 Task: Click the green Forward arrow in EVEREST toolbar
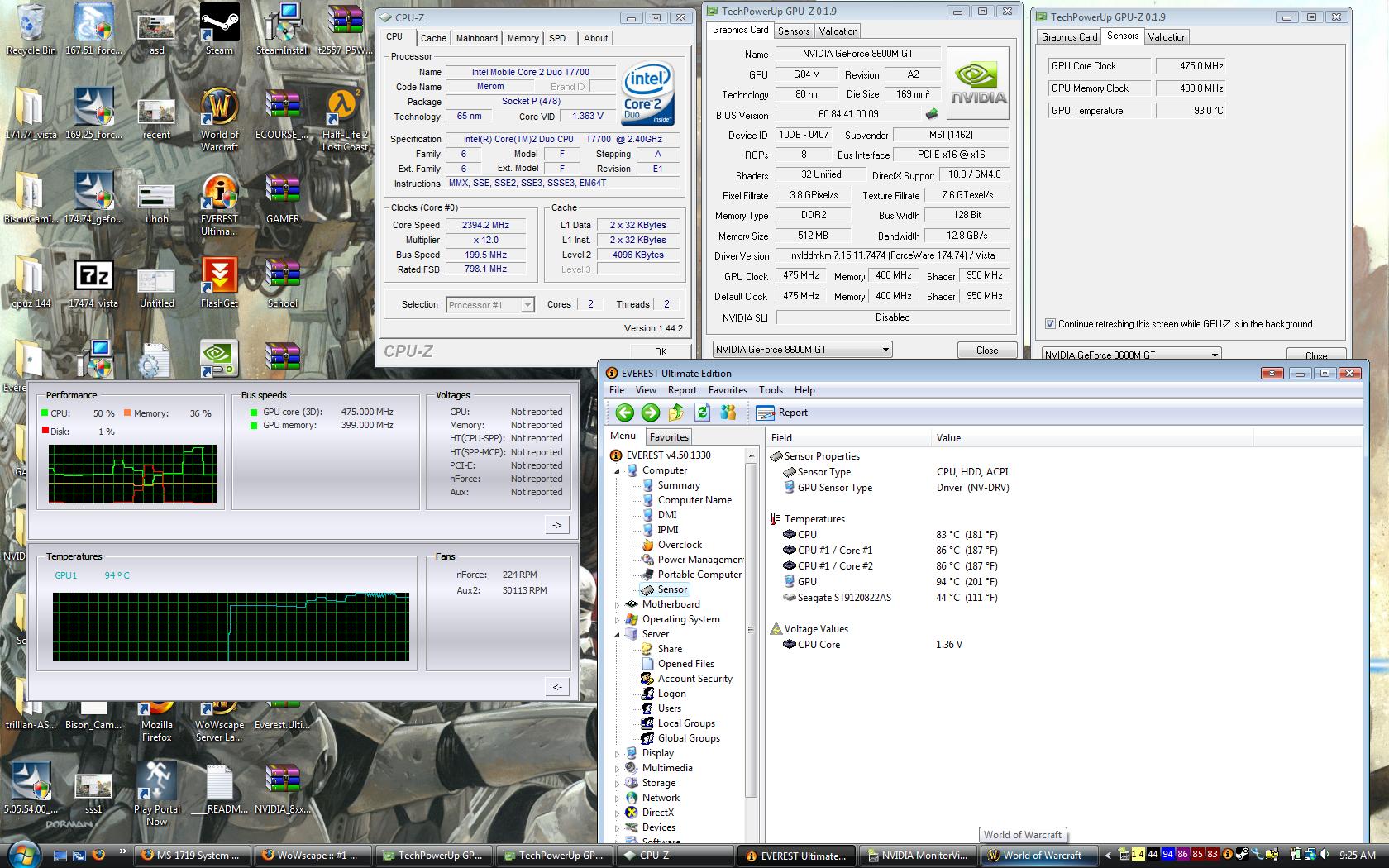click(x=651, y=413)
